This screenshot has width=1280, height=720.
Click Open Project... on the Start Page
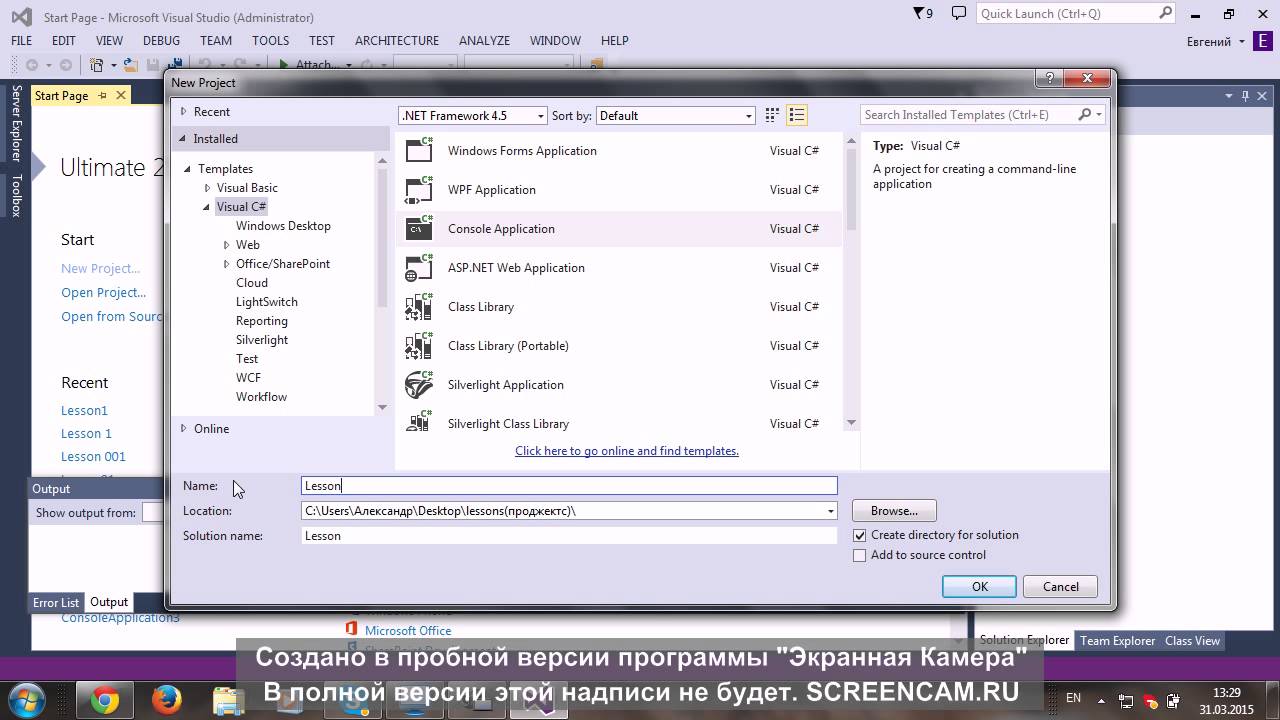[103, 293]
